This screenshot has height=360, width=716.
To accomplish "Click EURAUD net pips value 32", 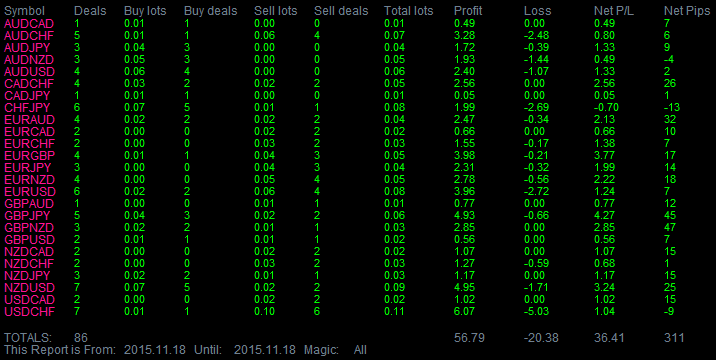I will [670, 120].
